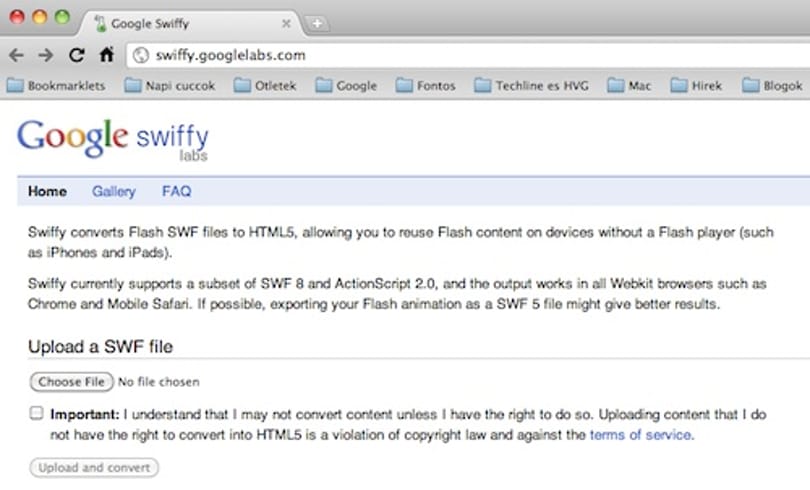The height and width of the screenshot is (490, 810).
Task: Click the 'No file chosen' text
Action: [x=159, y=382]
